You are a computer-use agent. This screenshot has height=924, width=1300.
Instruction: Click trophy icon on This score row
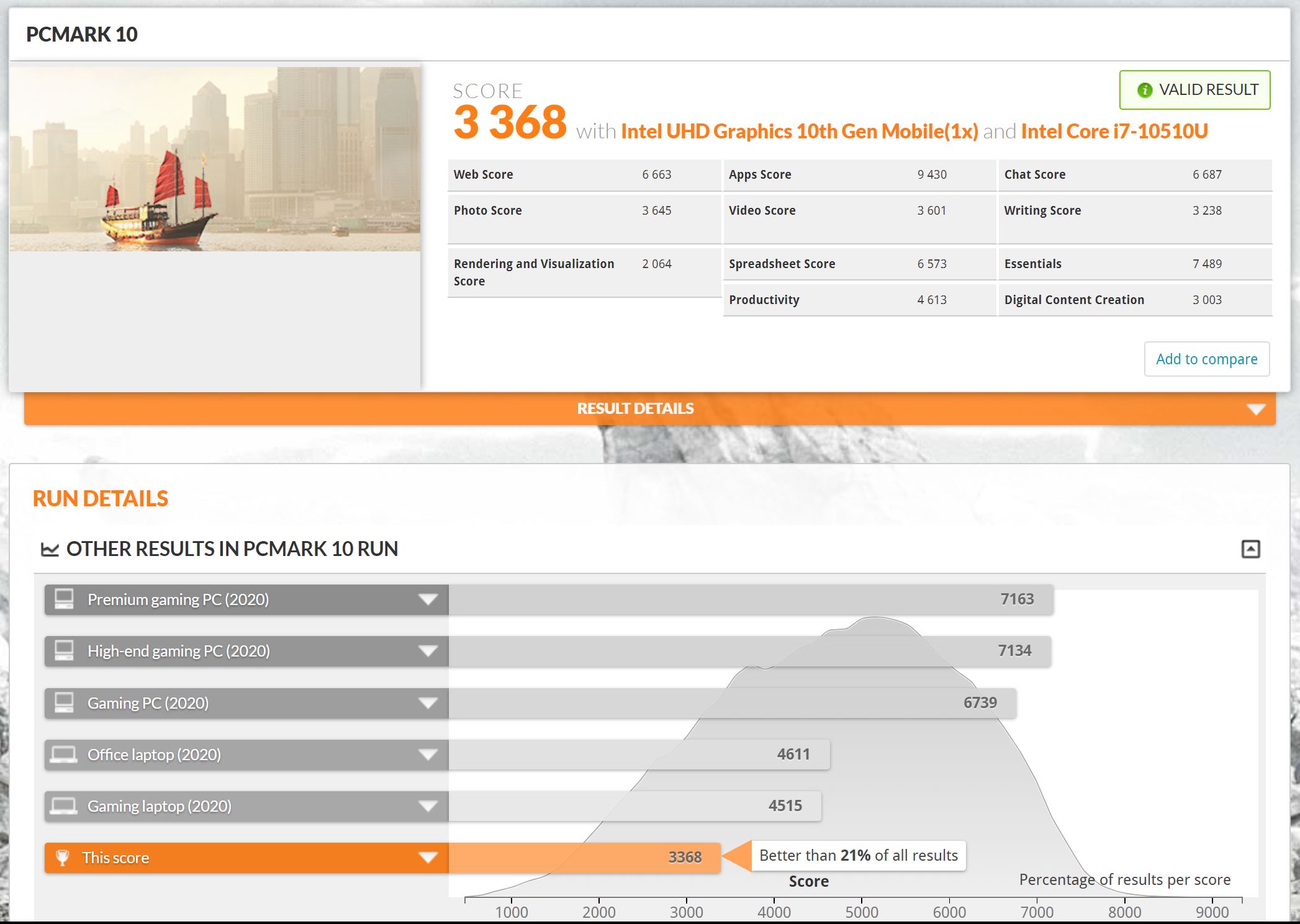(62, 858)
